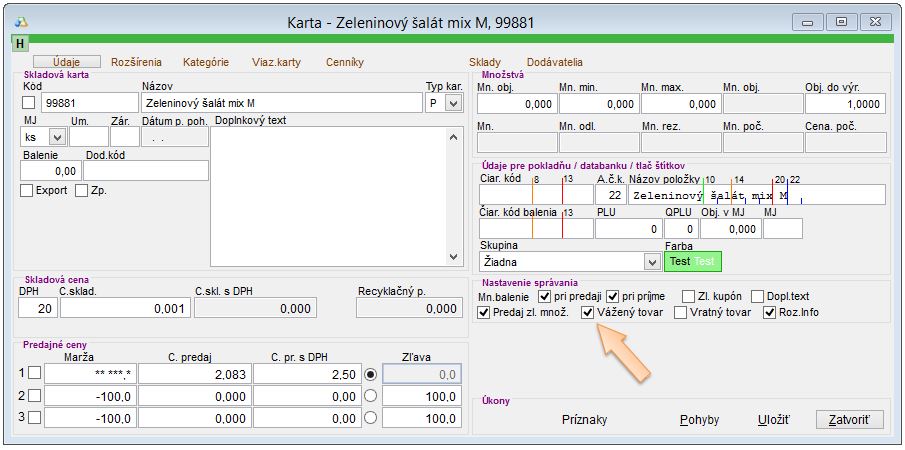Open the Cenníky tab
Screen dimensions: 905x450
coord(345,62)
